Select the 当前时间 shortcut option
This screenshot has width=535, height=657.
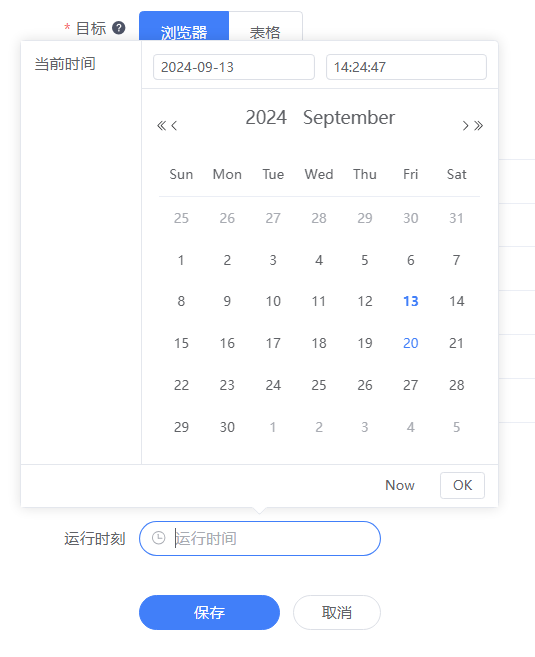tap(65, 64)
